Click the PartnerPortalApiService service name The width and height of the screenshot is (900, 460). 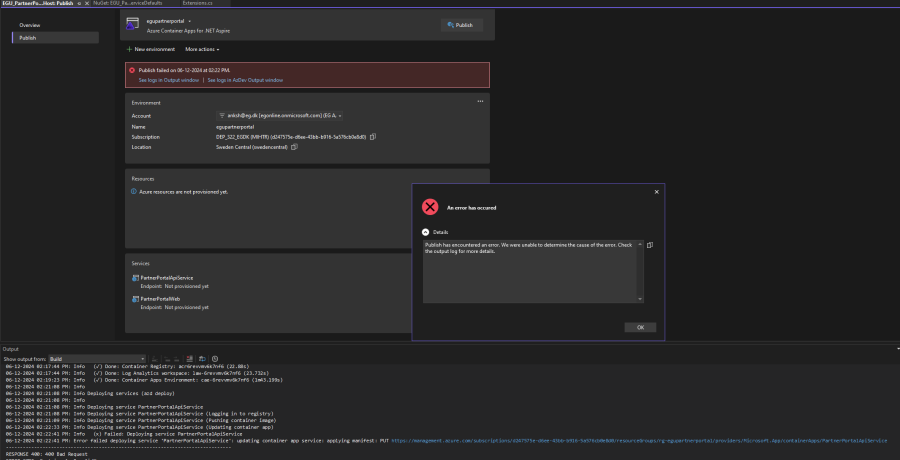click(x=166, y=278)
